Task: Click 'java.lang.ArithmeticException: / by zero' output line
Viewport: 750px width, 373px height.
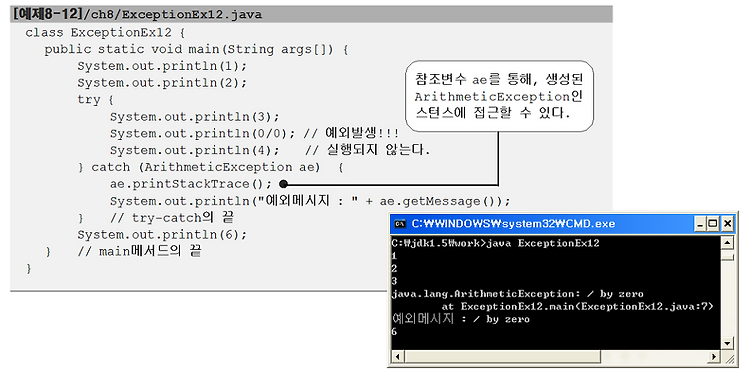Action: (518, 294)
